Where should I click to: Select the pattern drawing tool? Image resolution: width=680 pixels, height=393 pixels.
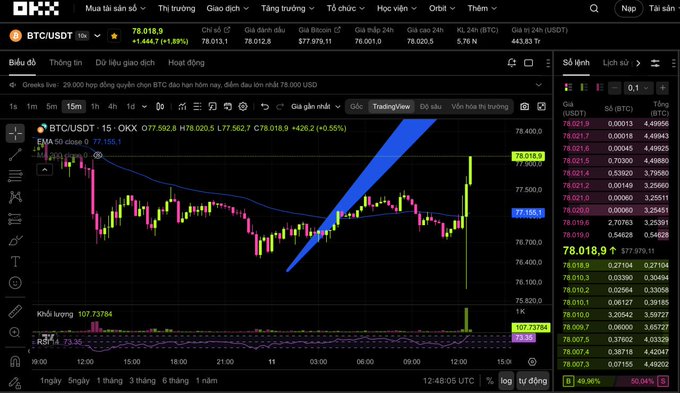coord(15,197)
